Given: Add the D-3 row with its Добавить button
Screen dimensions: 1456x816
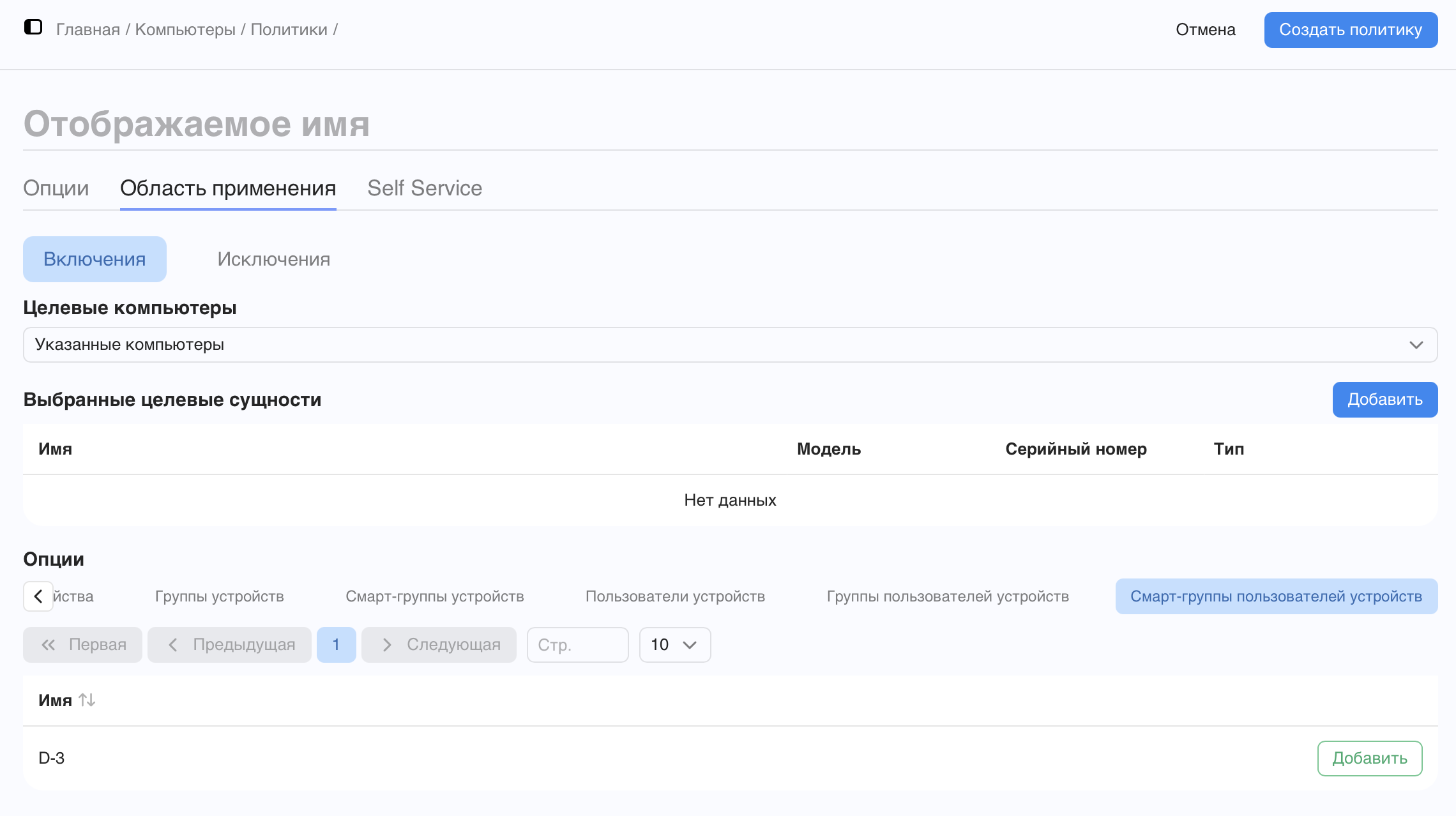Looking at the screenshot, I should pyautogui.click(x=1370, y=759).
